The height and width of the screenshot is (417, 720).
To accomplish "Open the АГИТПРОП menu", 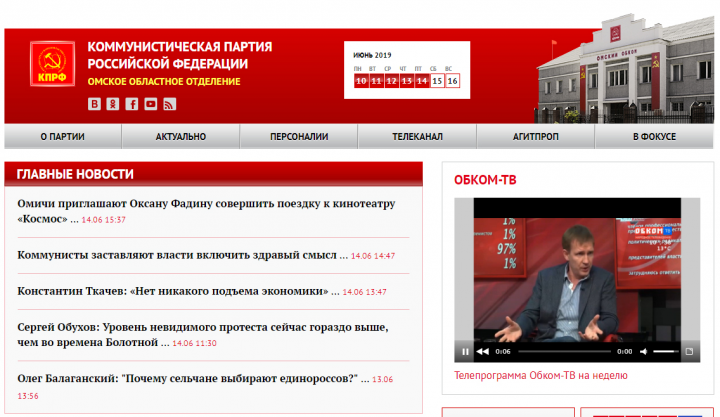I will click(x=535, y=136).
